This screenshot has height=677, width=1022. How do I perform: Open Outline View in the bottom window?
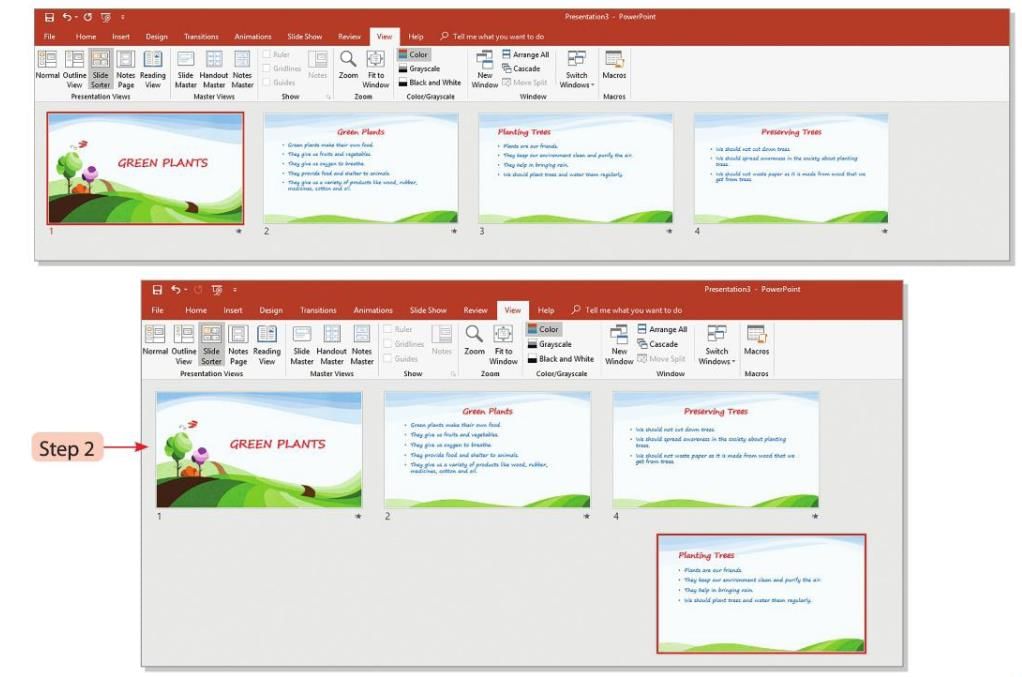point(184,344)
